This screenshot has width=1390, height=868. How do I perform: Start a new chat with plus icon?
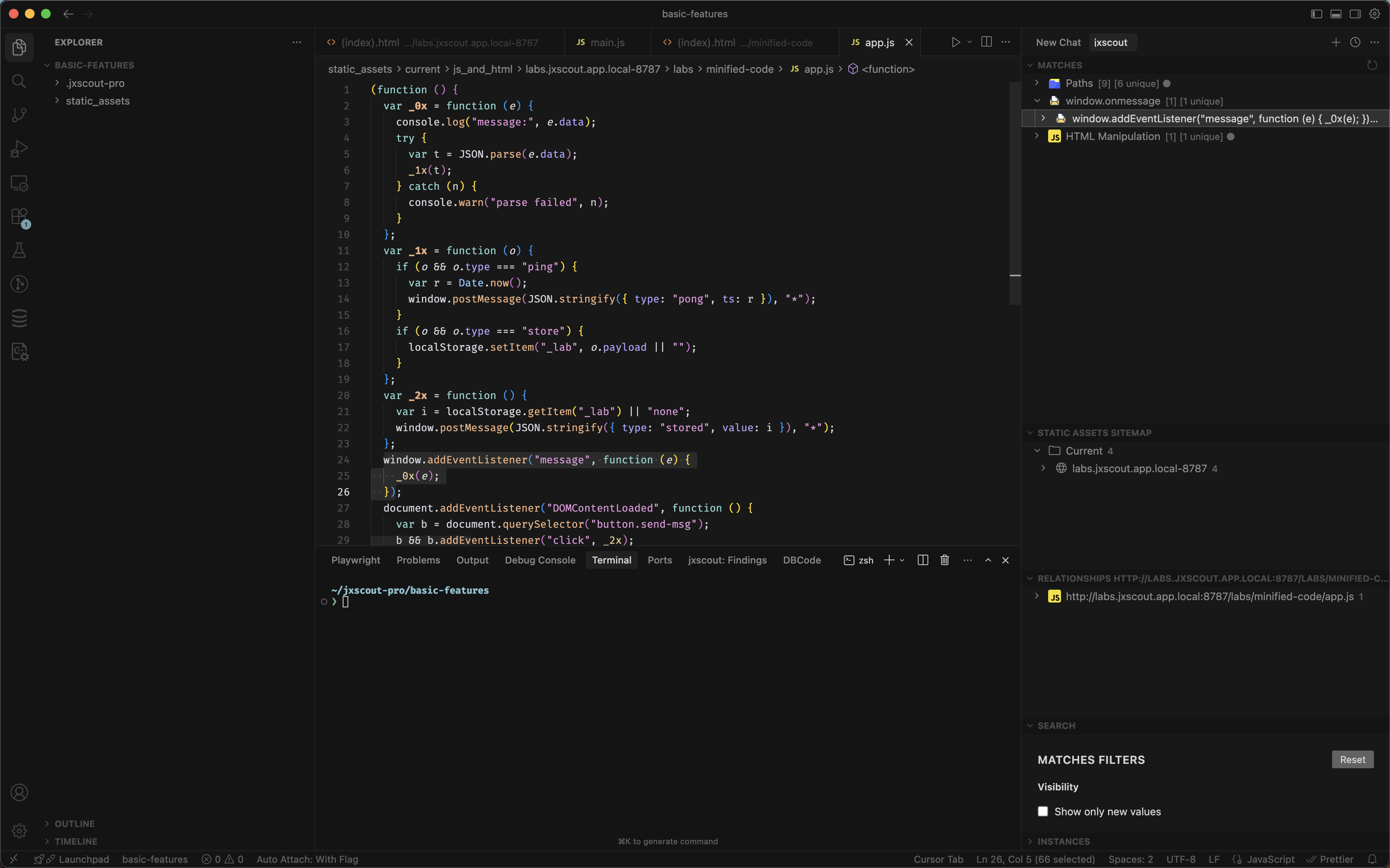1336,43
